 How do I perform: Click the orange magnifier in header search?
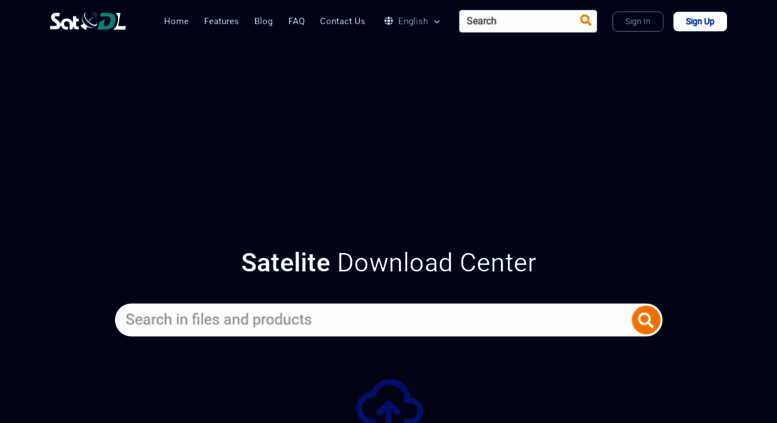[585, 20]
